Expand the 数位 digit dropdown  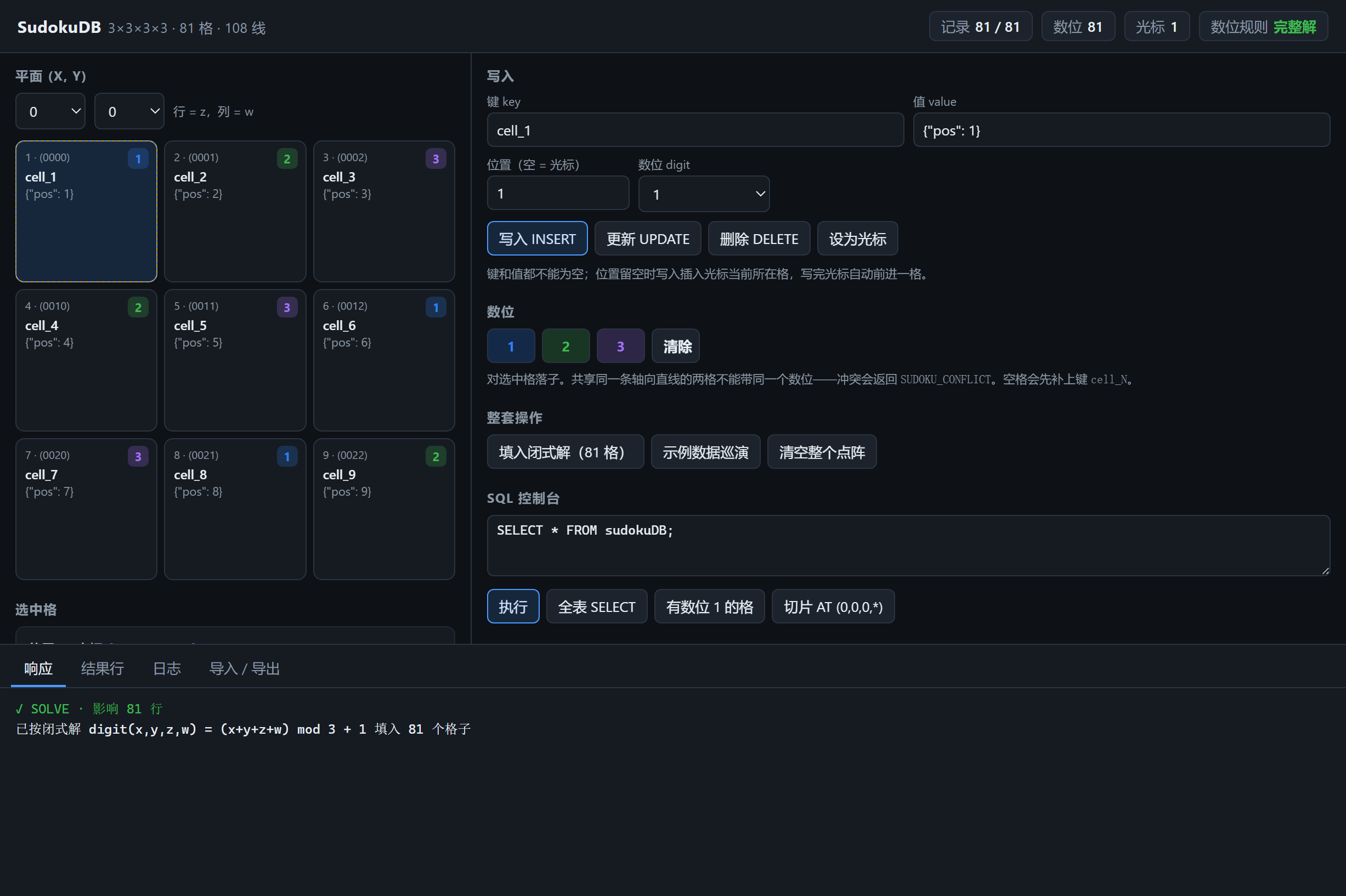point(704,194)
